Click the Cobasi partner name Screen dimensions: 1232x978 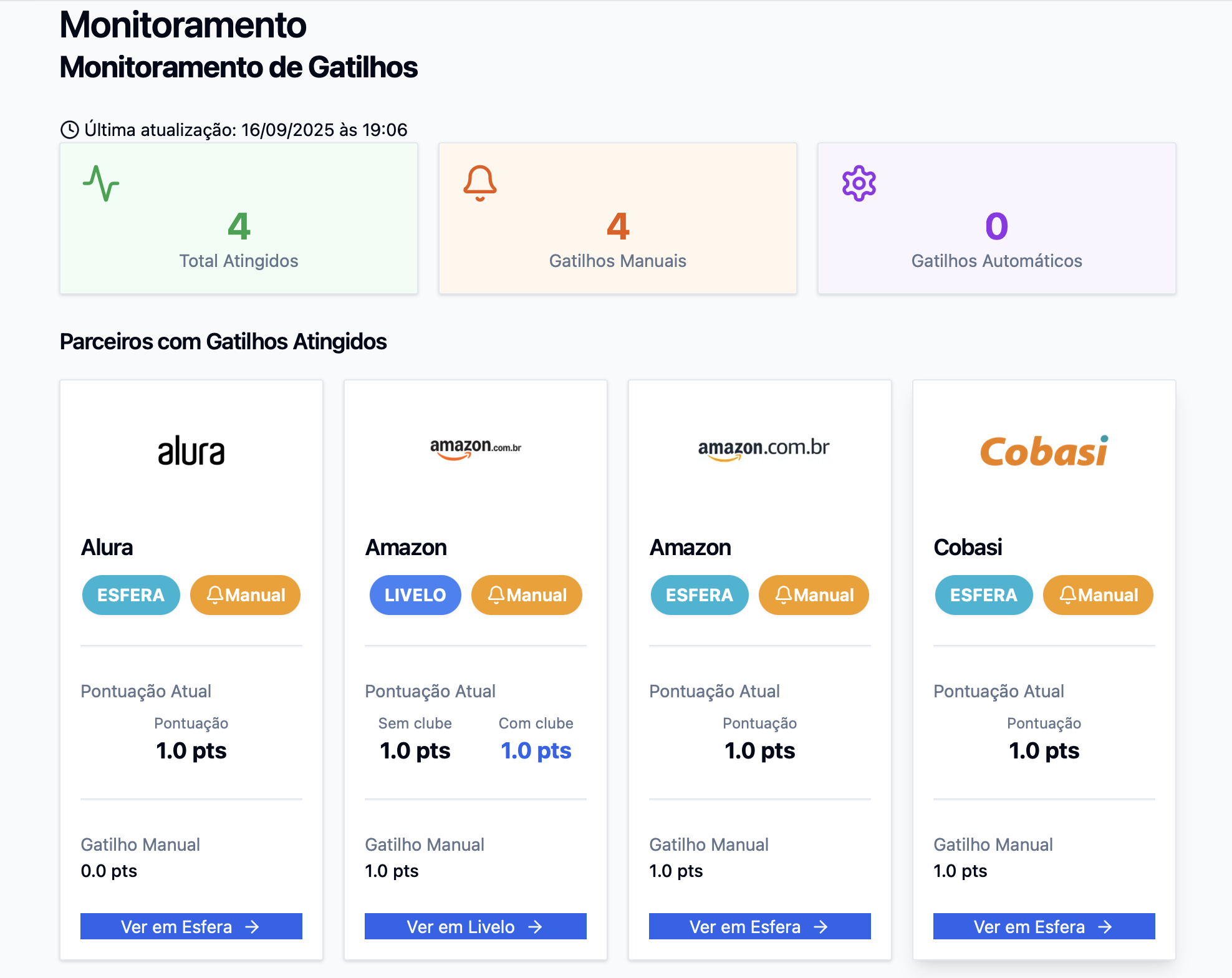[968, 547]
